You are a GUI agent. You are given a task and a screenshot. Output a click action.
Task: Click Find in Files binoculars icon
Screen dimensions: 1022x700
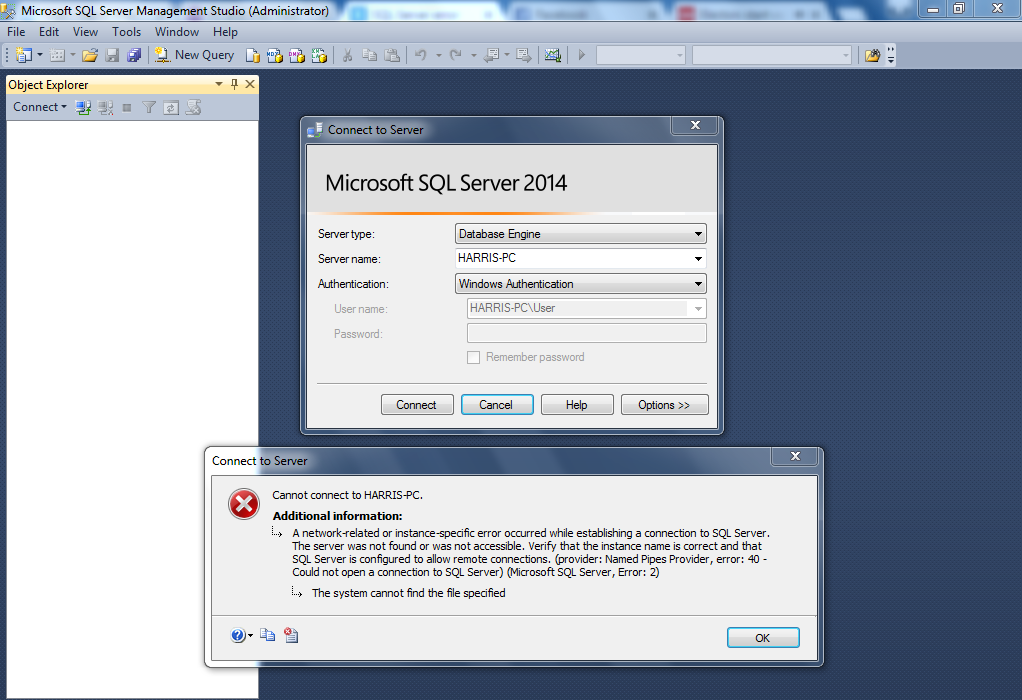872,55
